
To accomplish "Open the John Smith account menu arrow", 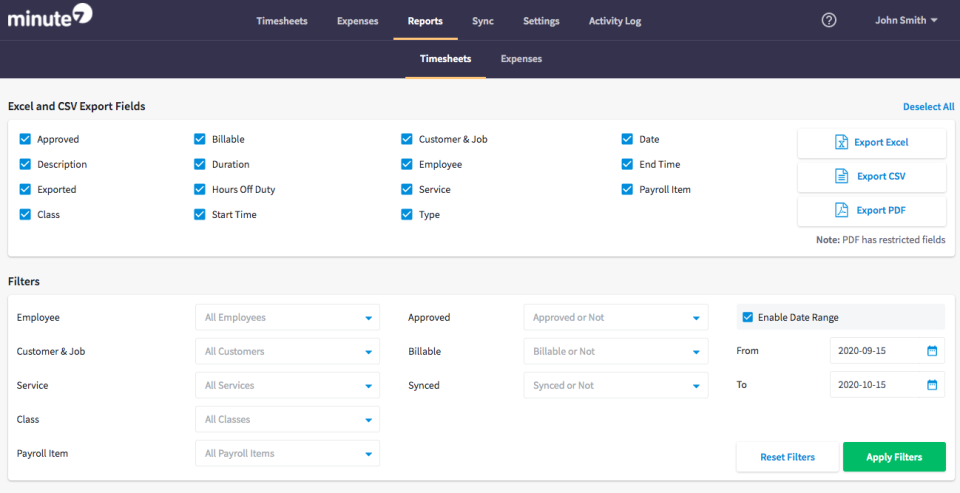I will coord(934,21).
